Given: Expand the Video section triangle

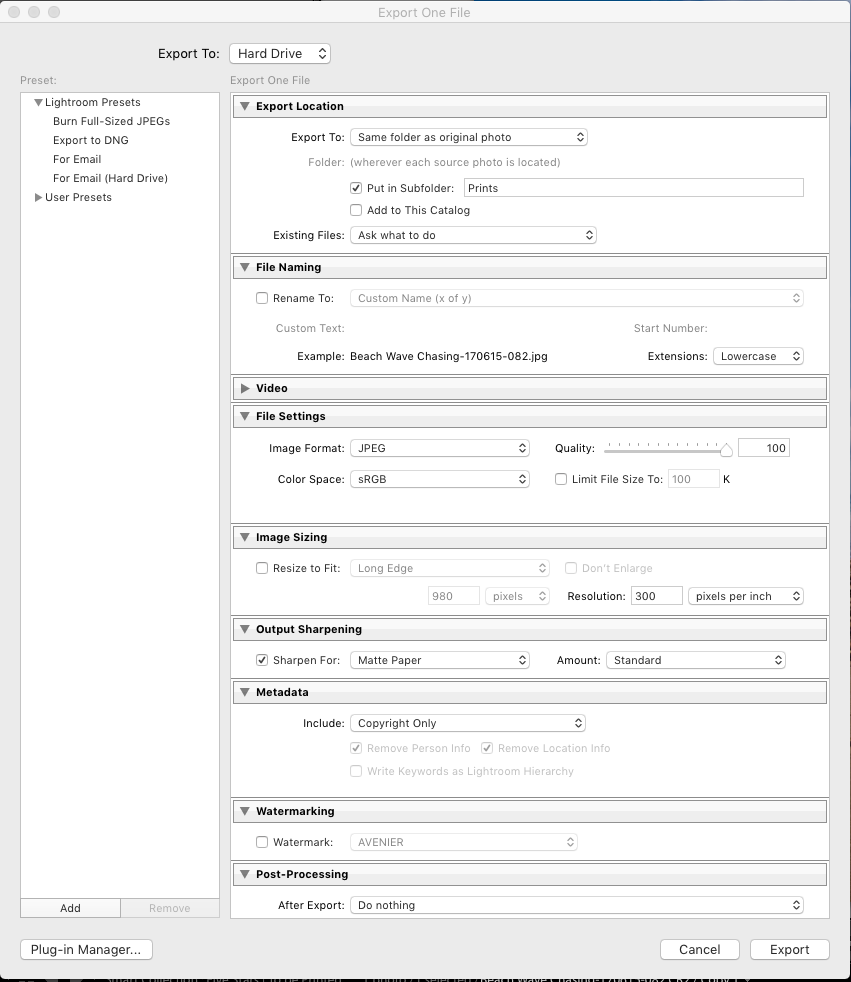Looking at the screenshot, I should click(245, 388).
